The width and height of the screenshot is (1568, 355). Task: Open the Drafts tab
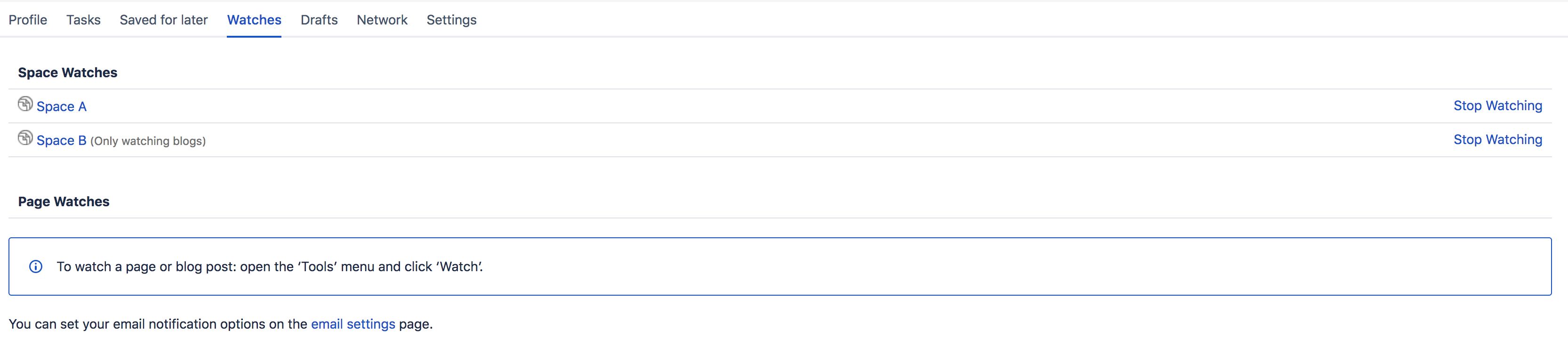pos(319,19)
